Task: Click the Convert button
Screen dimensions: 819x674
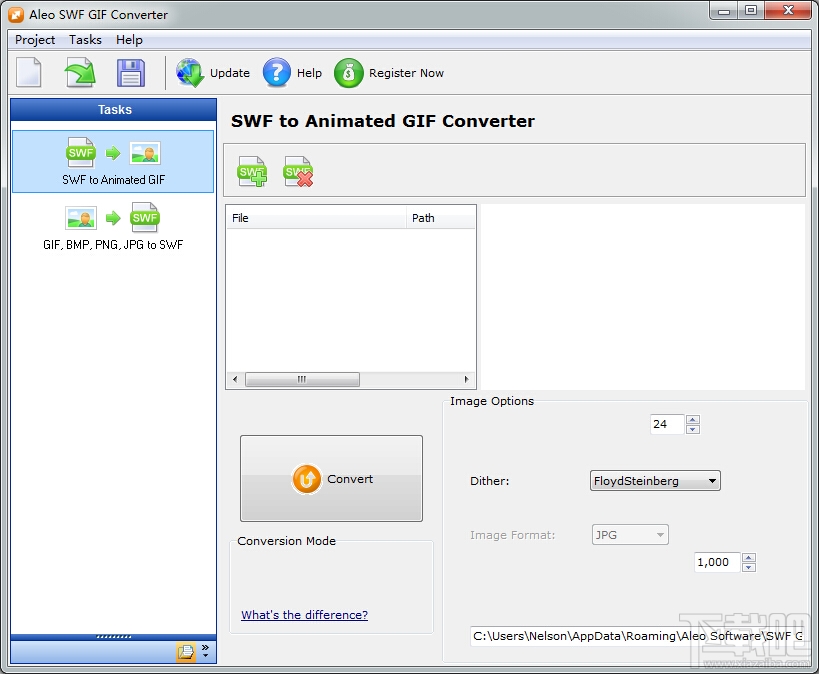Action: 331,478
